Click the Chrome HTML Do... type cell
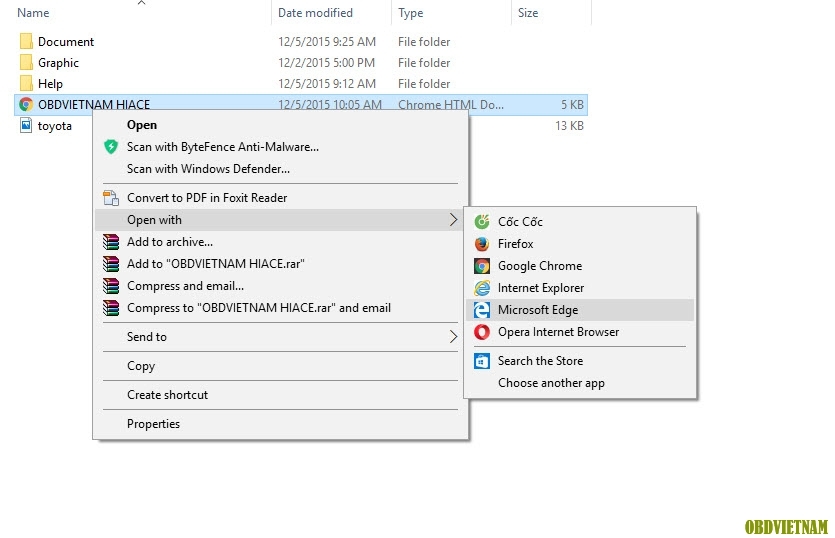This screenshot has height=538, width=835. pos(451,104)
